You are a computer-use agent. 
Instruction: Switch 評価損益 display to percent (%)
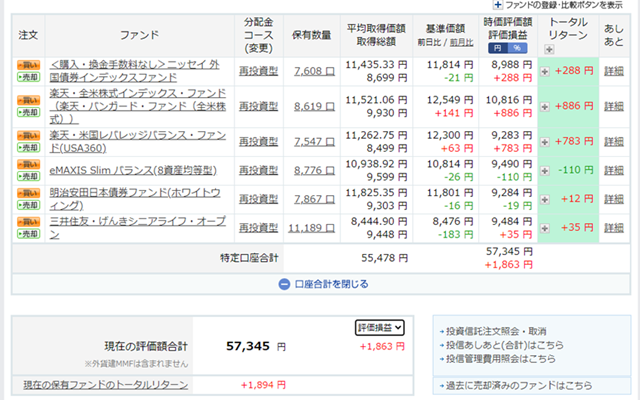coord(516,47)
